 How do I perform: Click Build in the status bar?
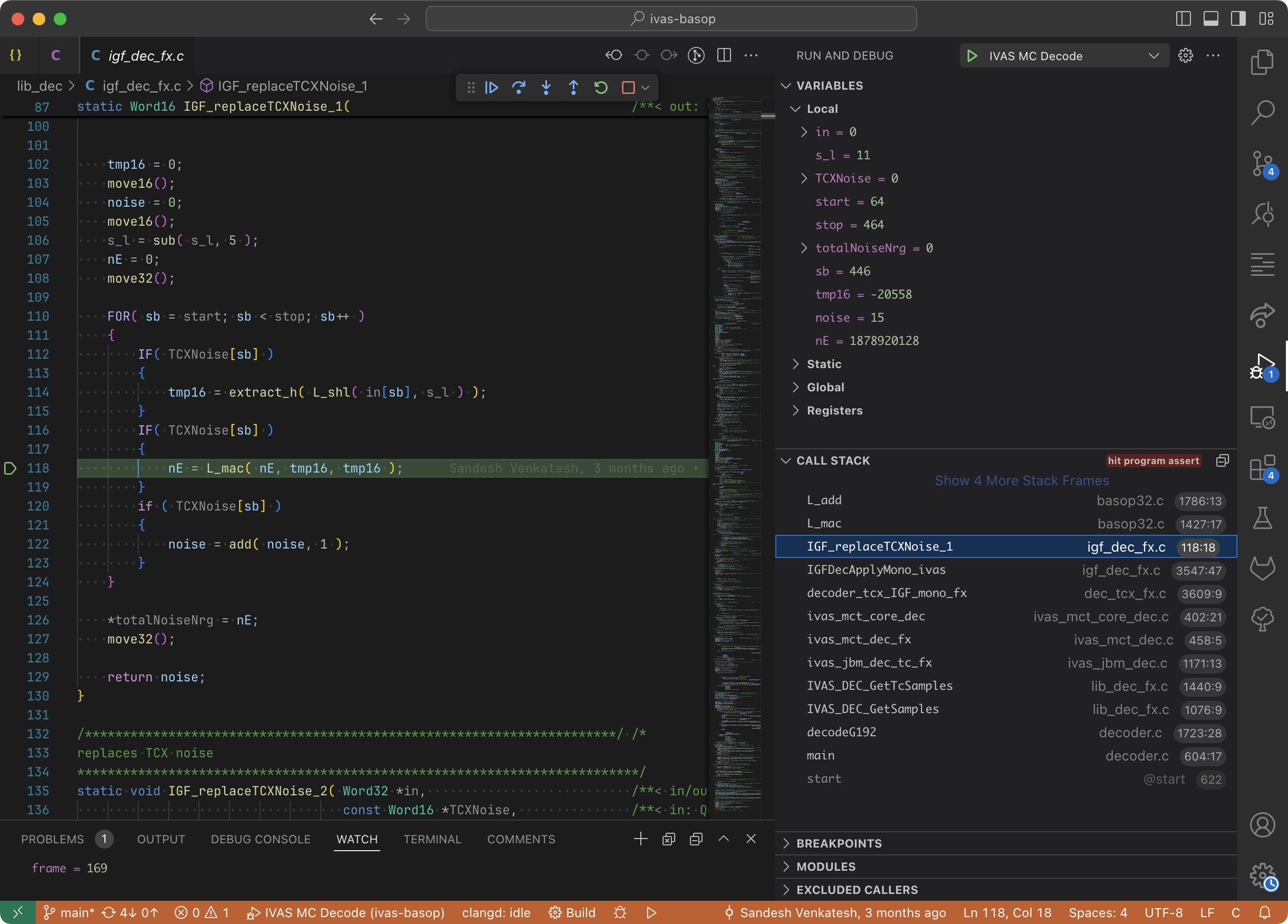(x=572, y=912)
